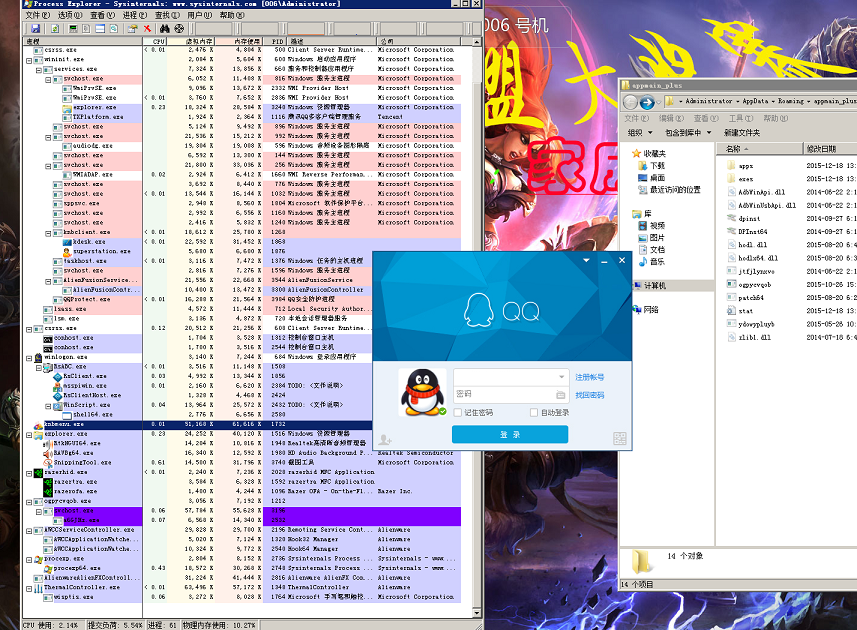The height and width of the screenshot is (630, 857).
Task: Collapse the winlogon.exe process tree
Action: (29, 358)
